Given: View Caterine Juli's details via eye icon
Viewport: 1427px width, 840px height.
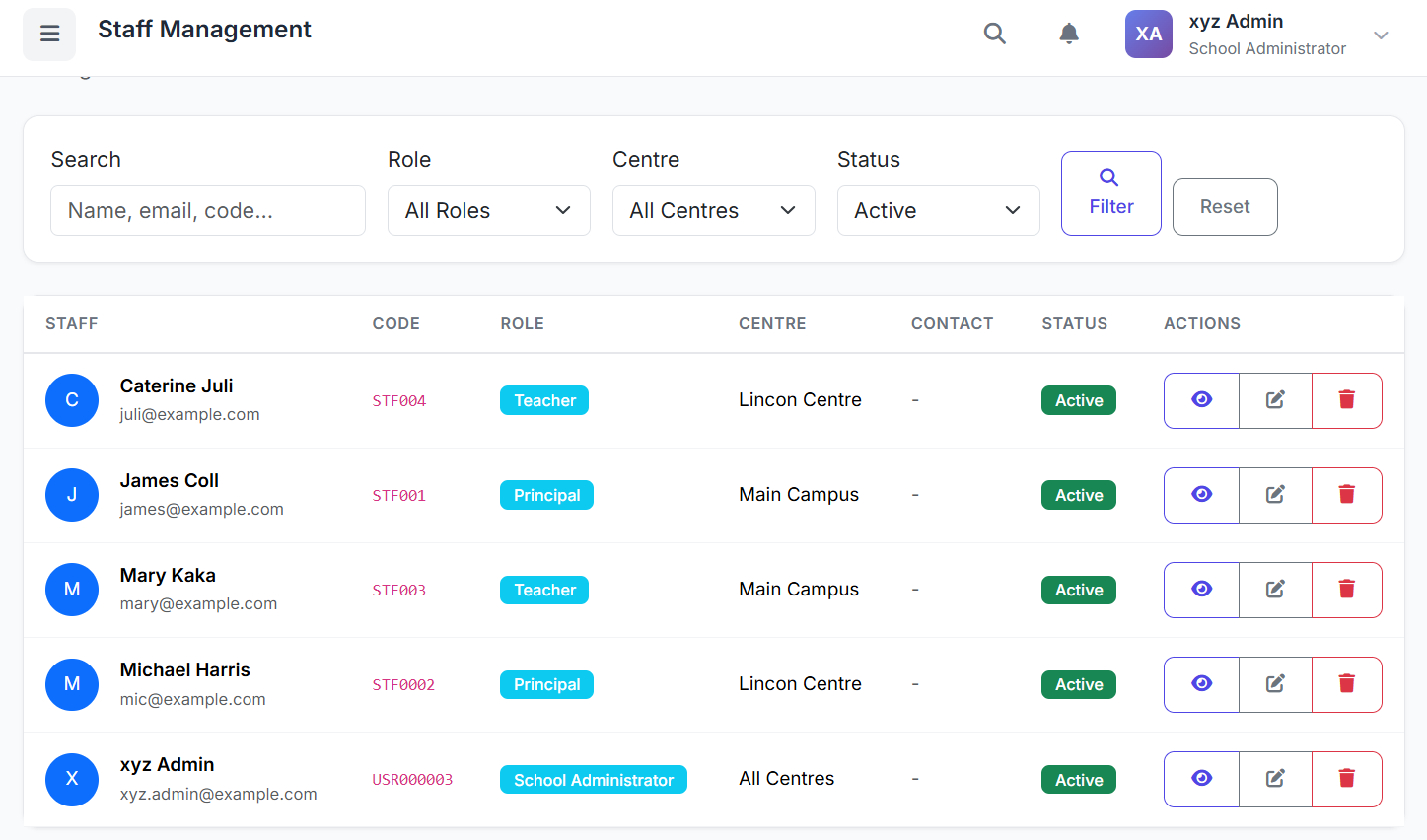Looking at the screenshot, I should click(x=1201, y=400).
